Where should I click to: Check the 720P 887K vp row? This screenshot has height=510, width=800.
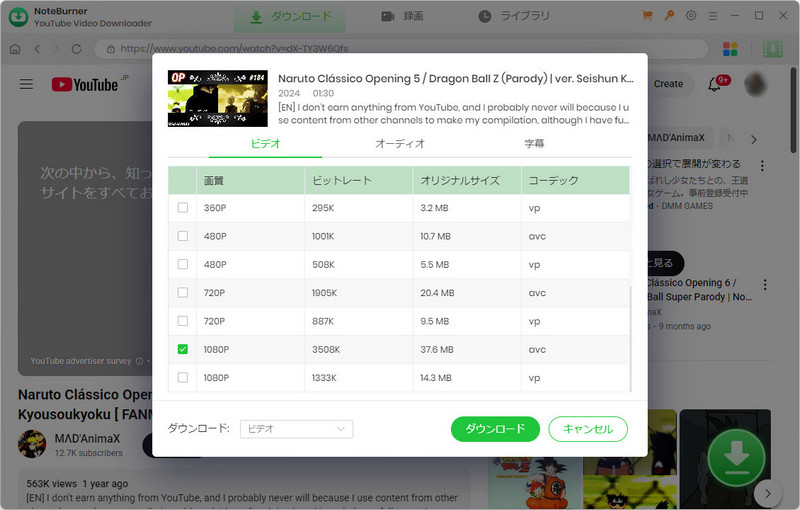(x=183, y=321)
